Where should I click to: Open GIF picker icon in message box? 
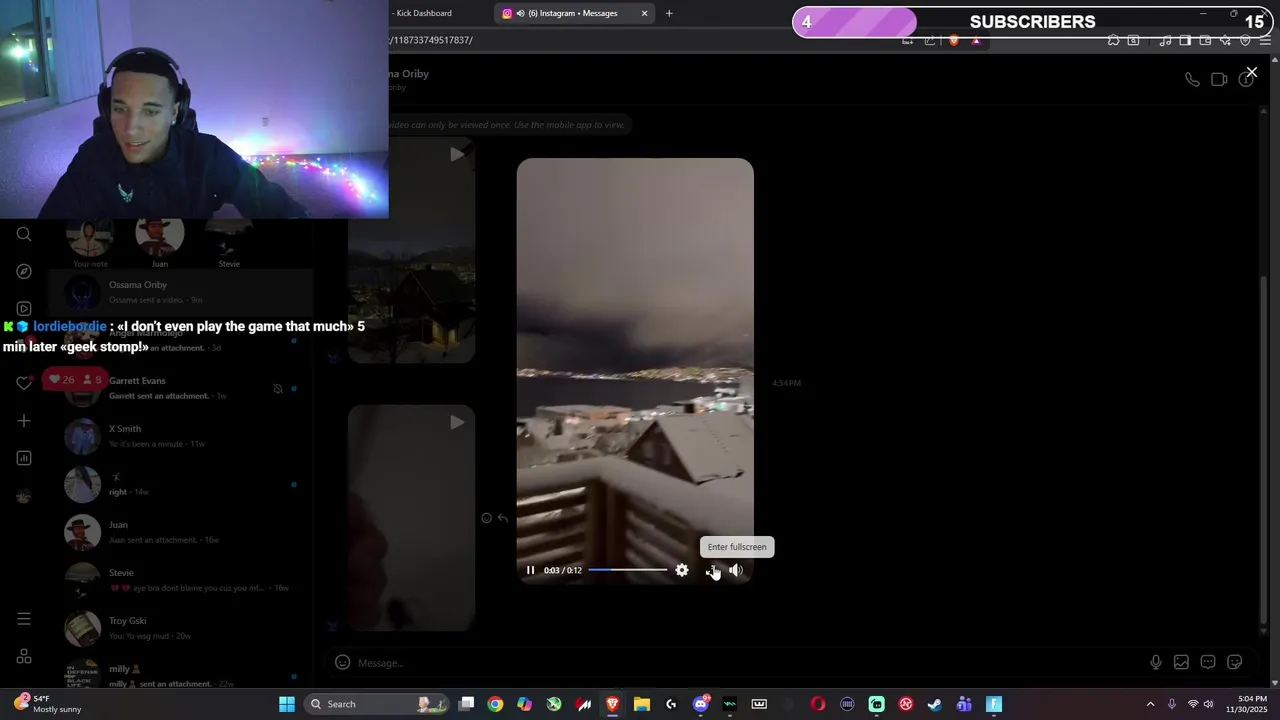tap(1208, 662)
